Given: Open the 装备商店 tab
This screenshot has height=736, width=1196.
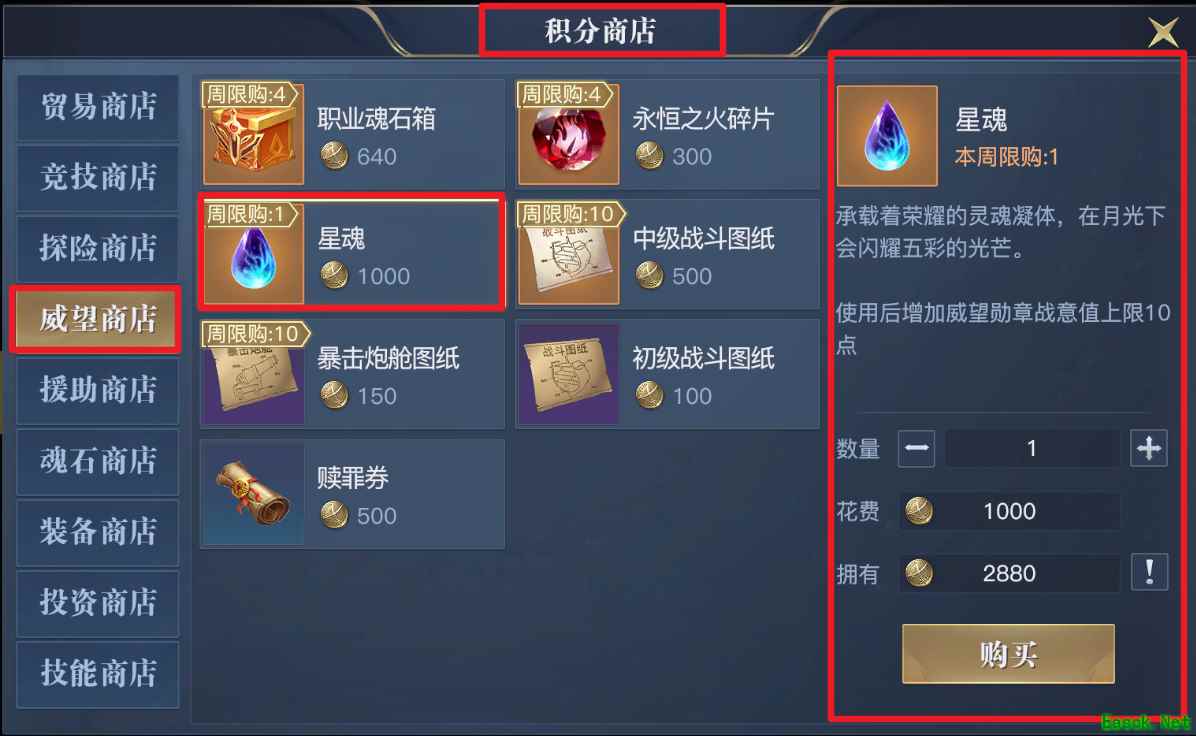Looking at the screenshot, I should pos(98,532).
